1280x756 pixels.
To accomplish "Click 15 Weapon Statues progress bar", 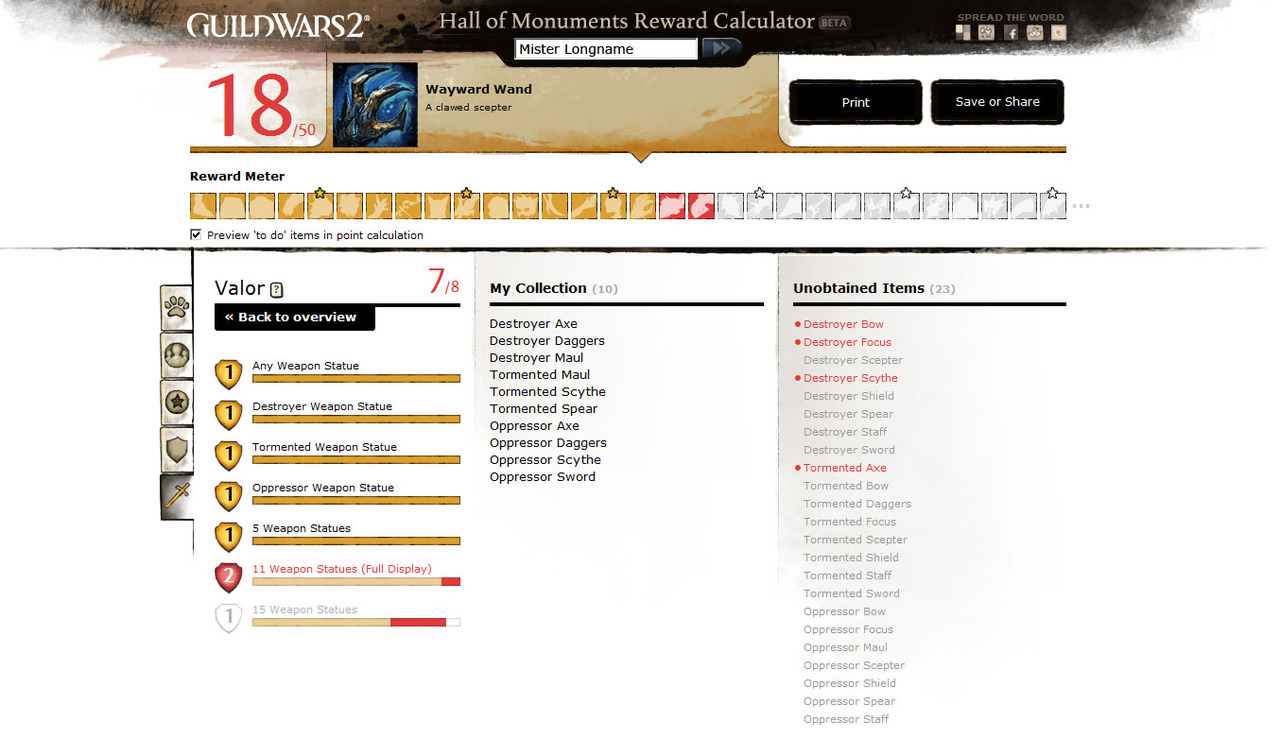I will point(356,622).
